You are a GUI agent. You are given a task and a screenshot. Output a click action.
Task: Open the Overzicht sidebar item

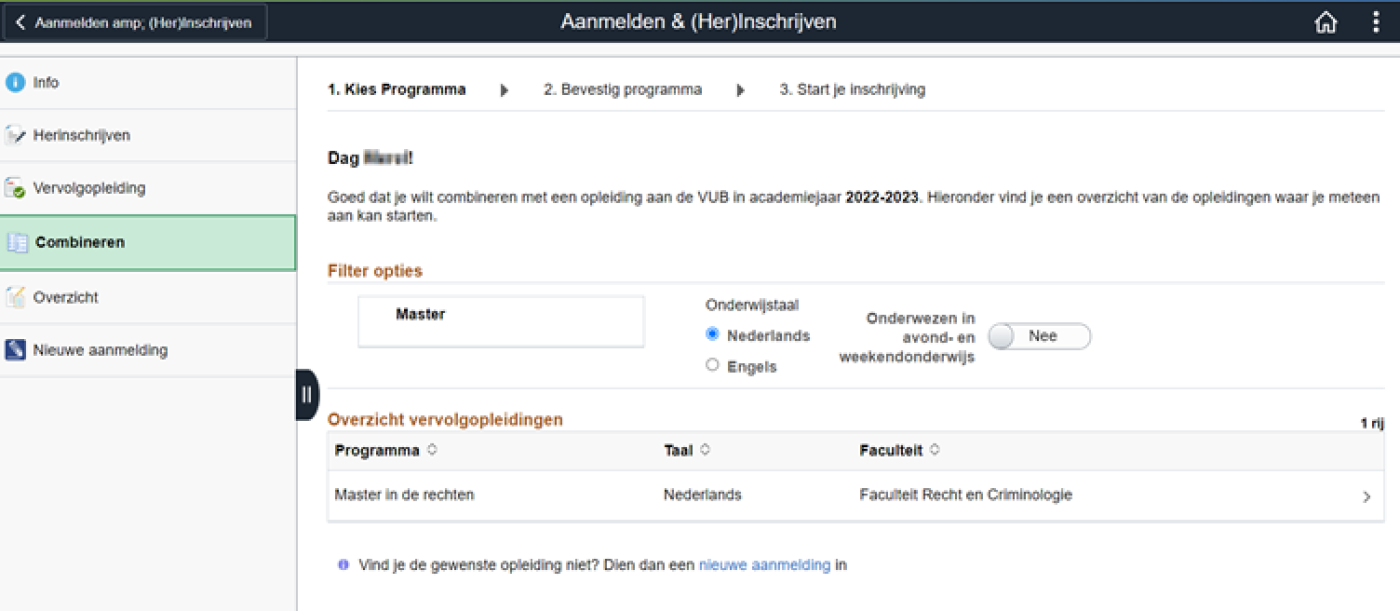148,297
